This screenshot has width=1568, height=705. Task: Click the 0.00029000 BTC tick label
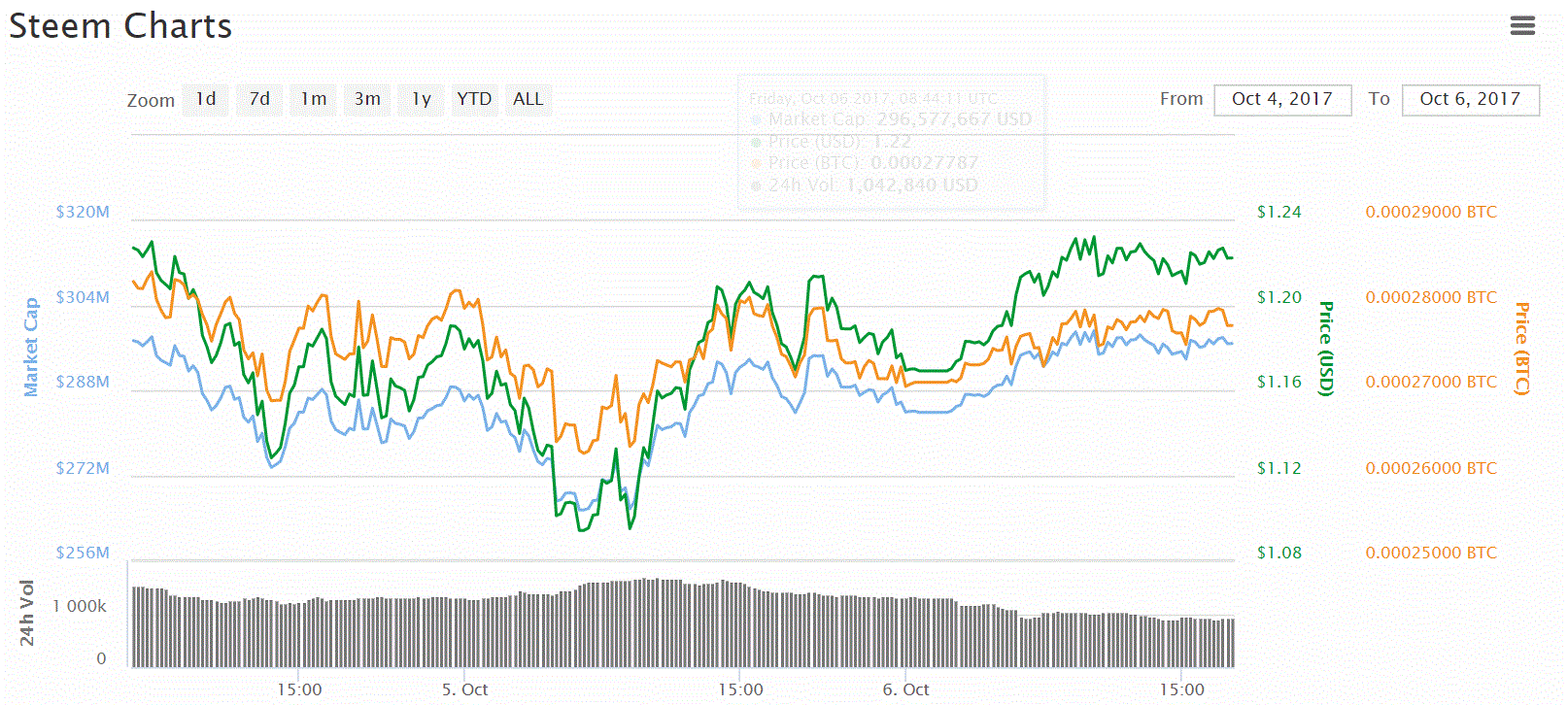tap(1431, 212)
